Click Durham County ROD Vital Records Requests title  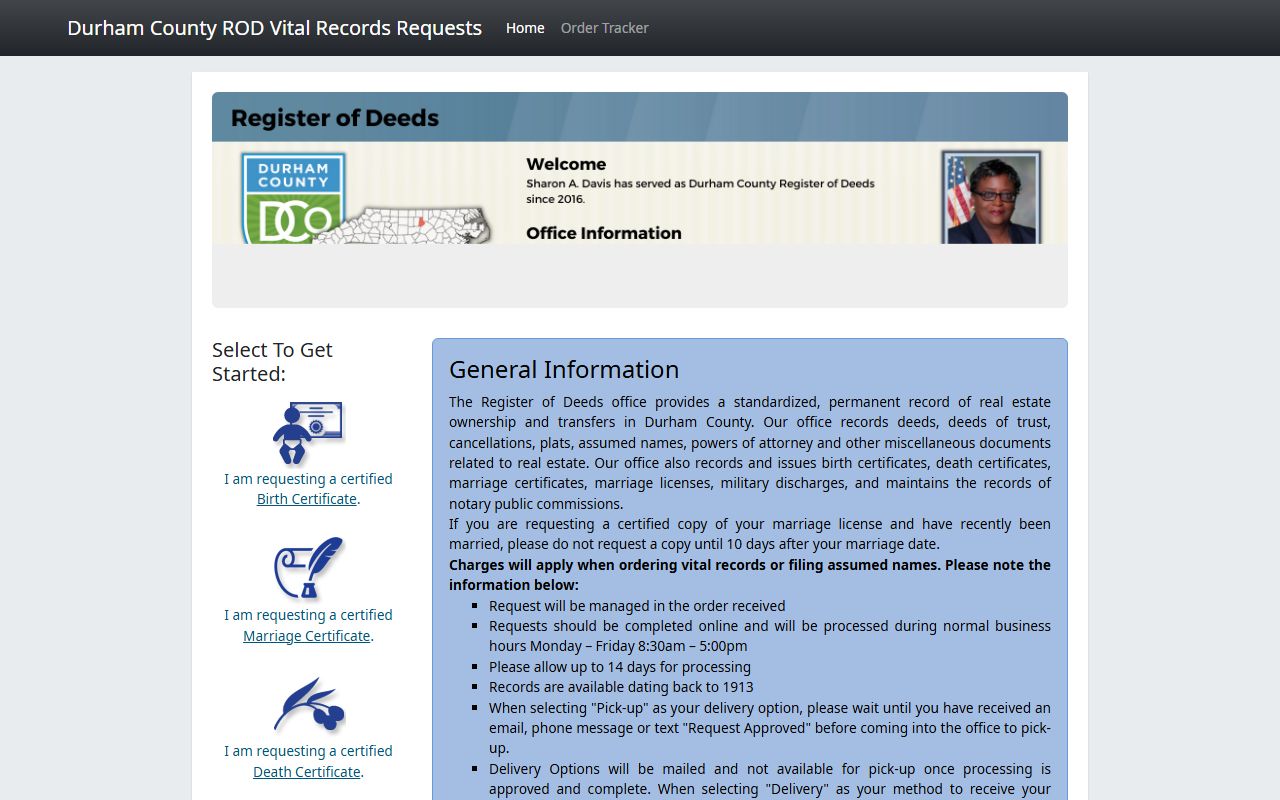coord(274,28)
